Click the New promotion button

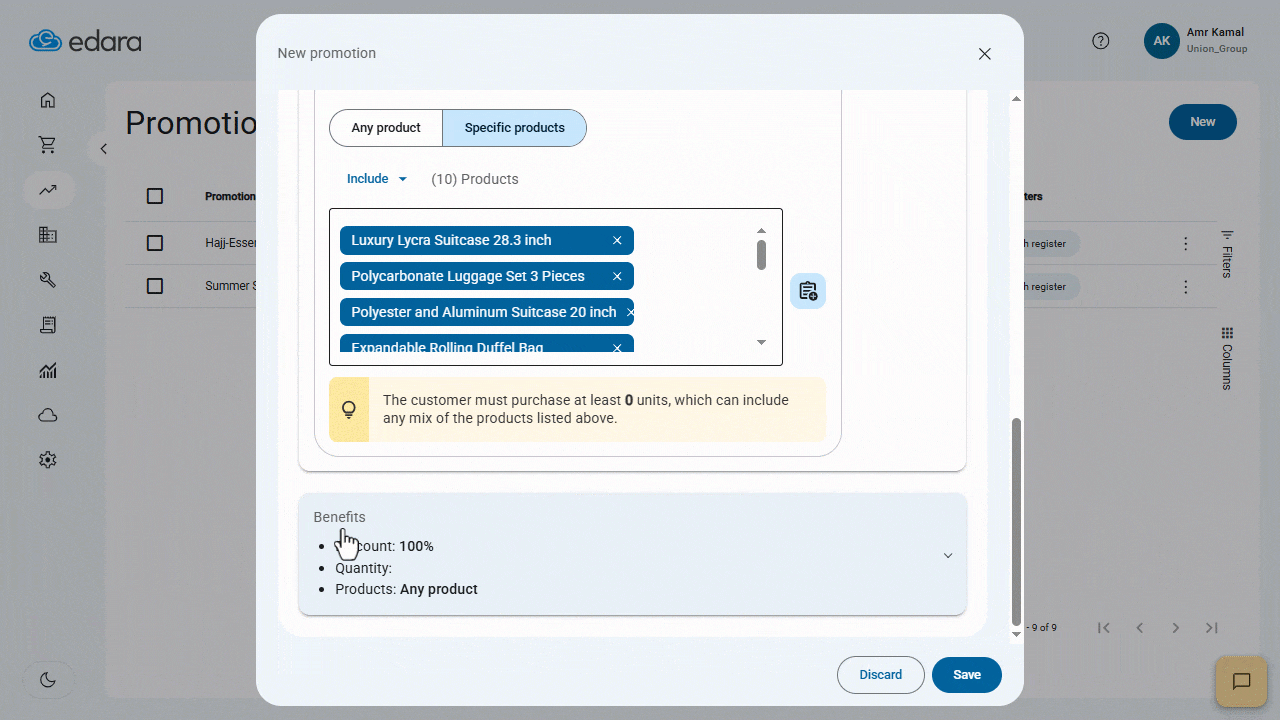pyautogui.click(x=1203, y=122)
